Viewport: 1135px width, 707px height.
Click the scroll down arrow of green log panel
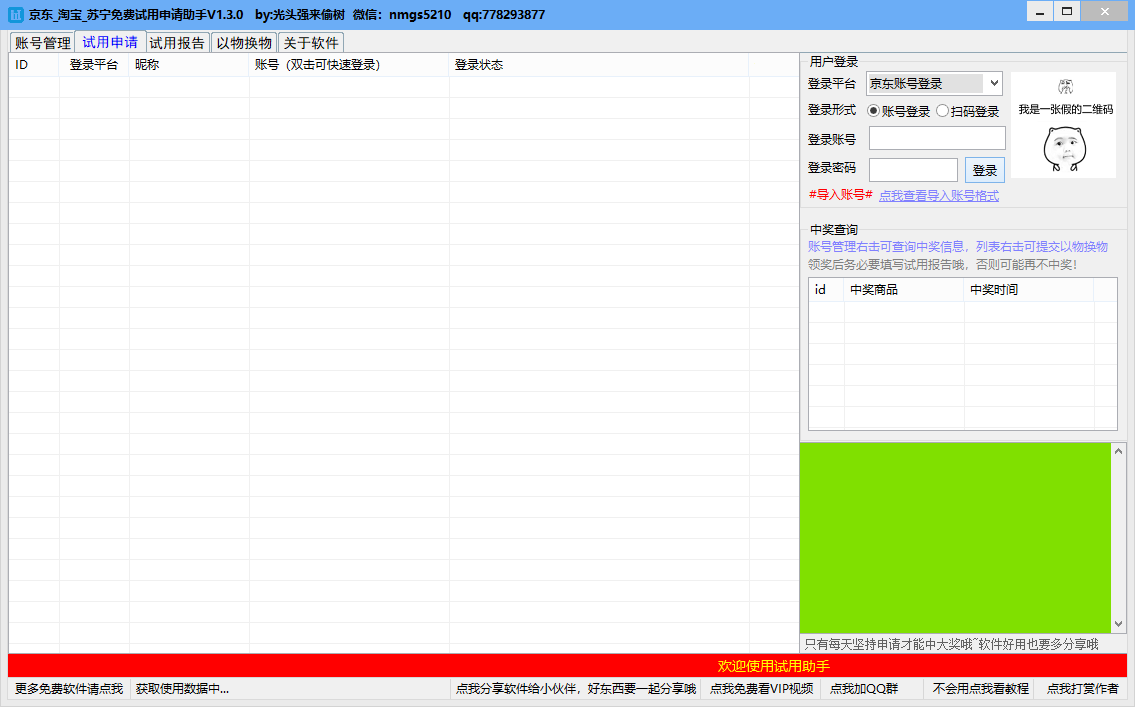point(1118,624)
